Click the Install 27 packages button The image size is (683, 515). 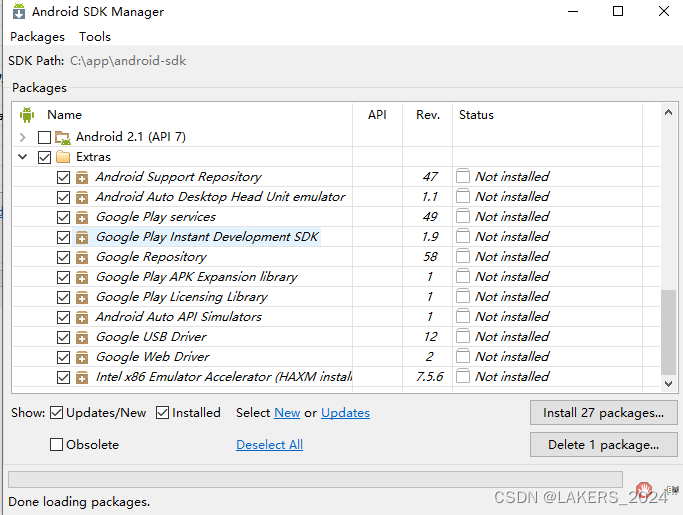click(x=604, y=412)
